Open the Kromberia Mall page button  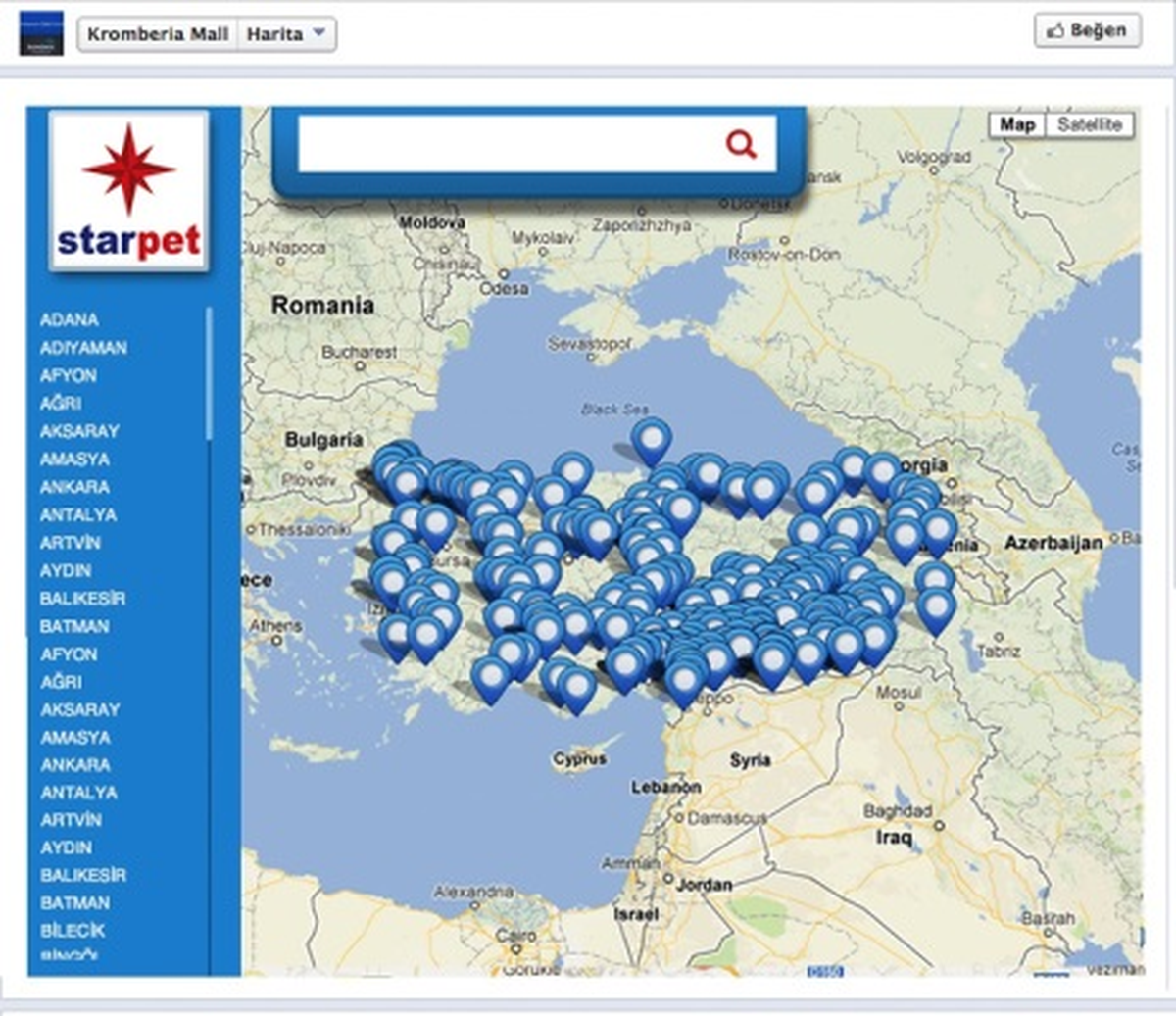(x=157, y=34)
